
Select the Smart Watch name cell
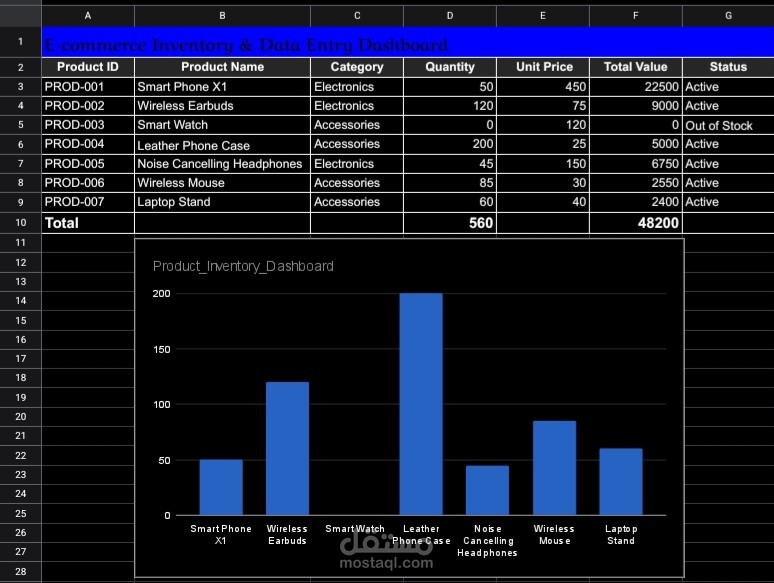[x=222, y=125]
